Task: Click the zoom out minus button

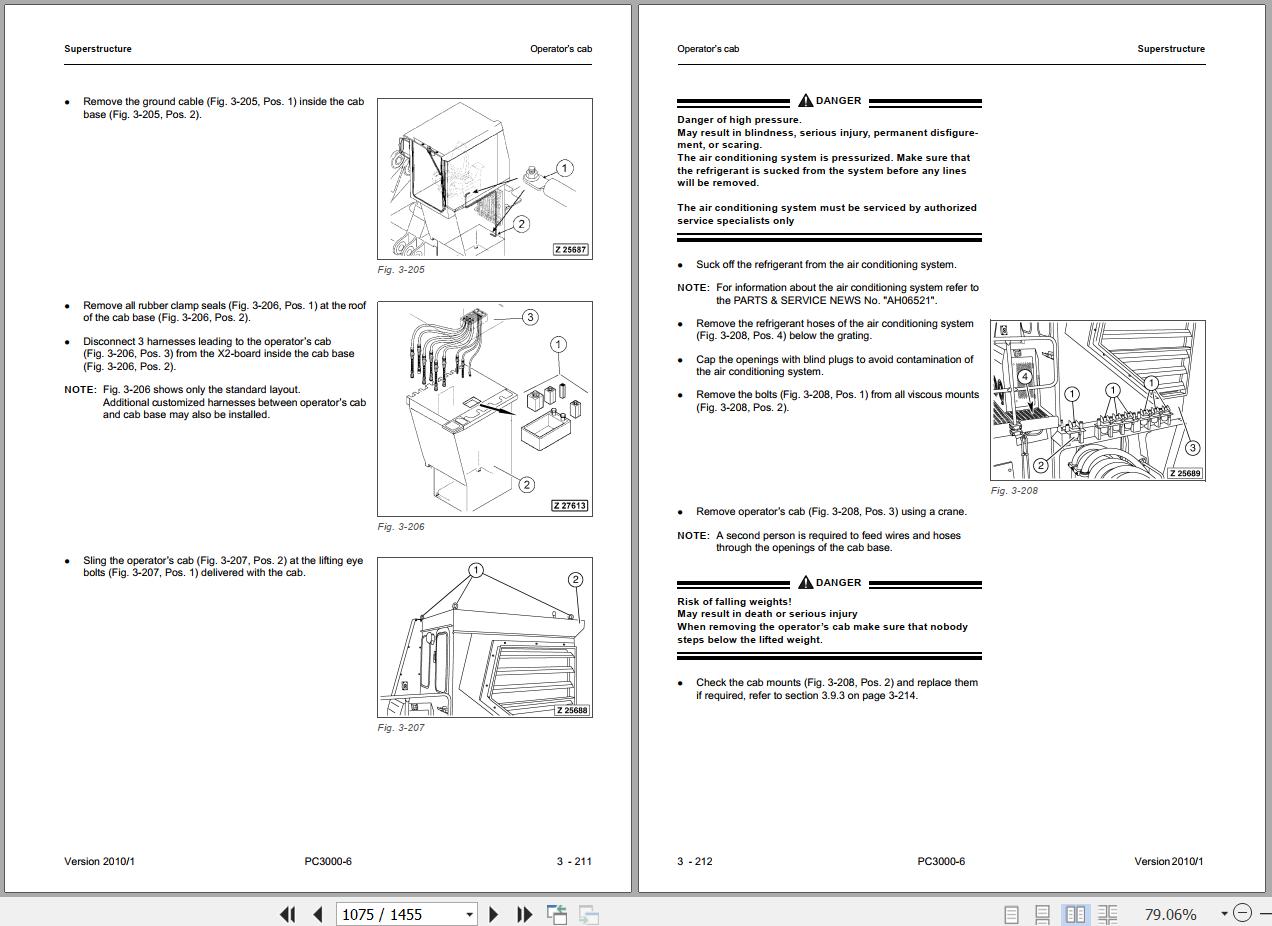Action: pos(1242,913)
